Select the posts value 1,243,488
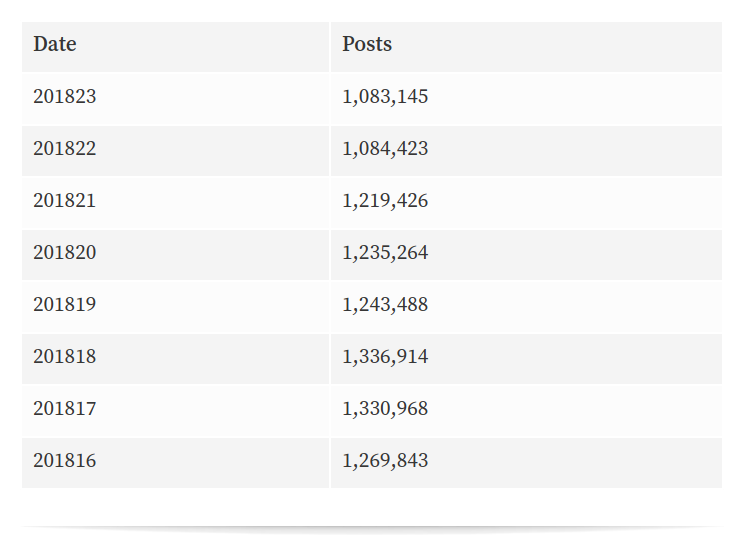Screen dimensions: 740x542 click(385, 305)
